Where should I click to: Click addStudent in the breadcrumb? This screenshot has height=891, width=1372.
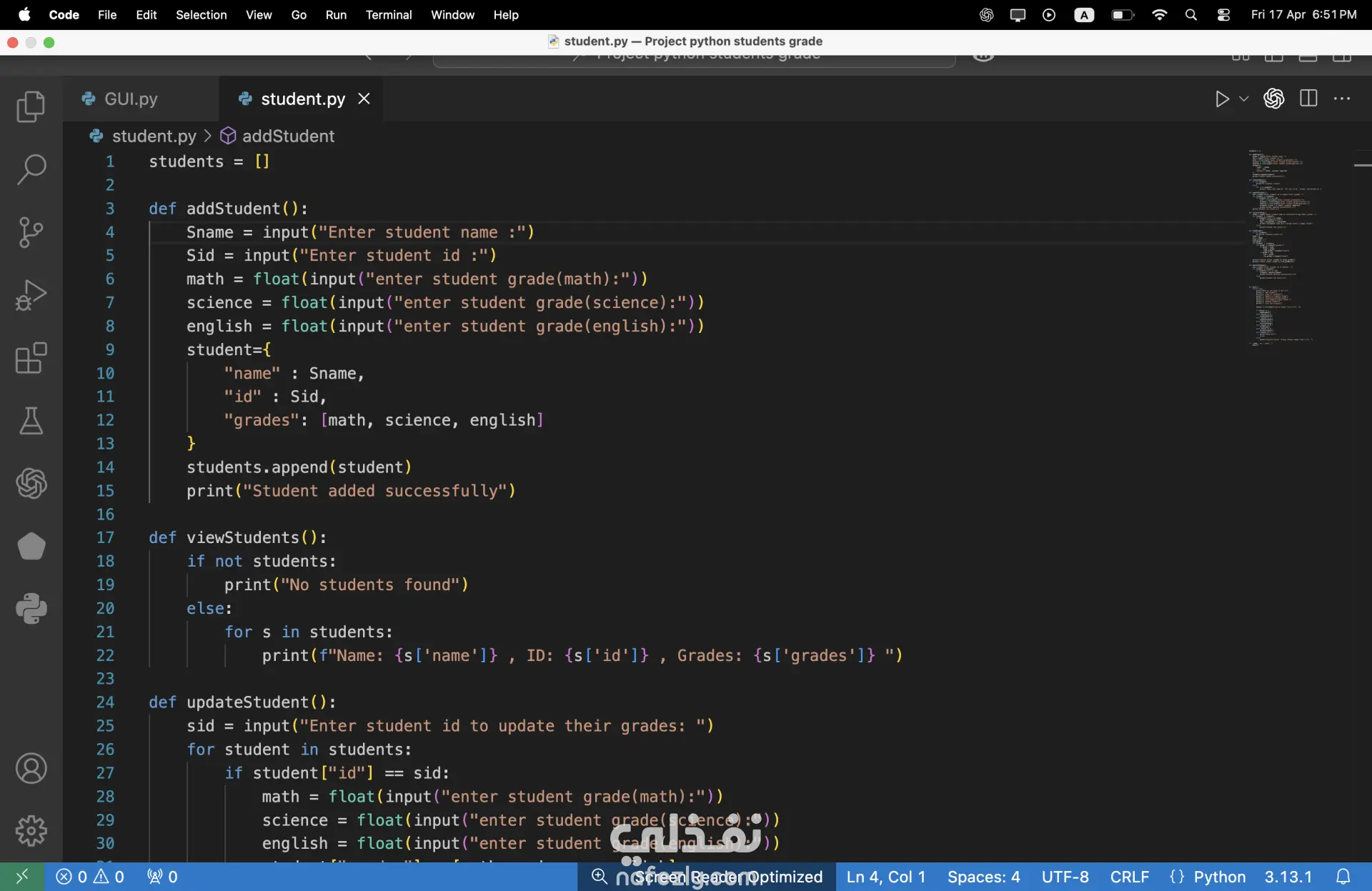click(288, 136)
